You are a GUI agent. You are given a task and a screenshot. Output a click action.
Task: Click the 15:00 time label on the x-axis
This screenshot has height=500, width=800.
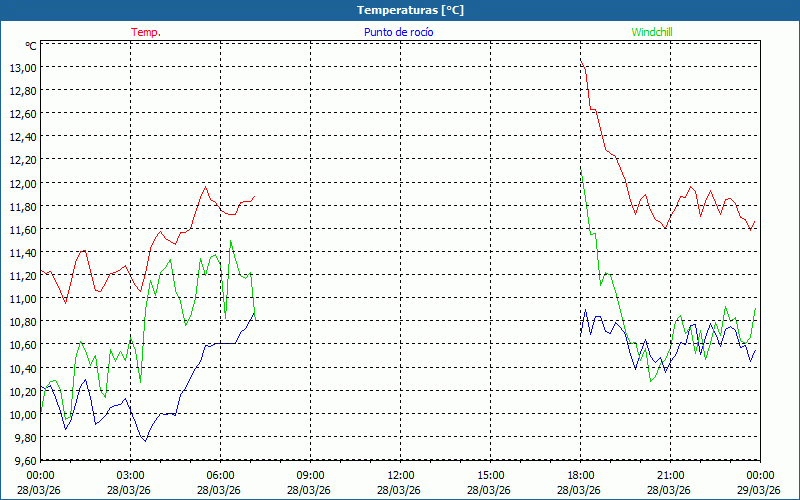pos(490,475)
